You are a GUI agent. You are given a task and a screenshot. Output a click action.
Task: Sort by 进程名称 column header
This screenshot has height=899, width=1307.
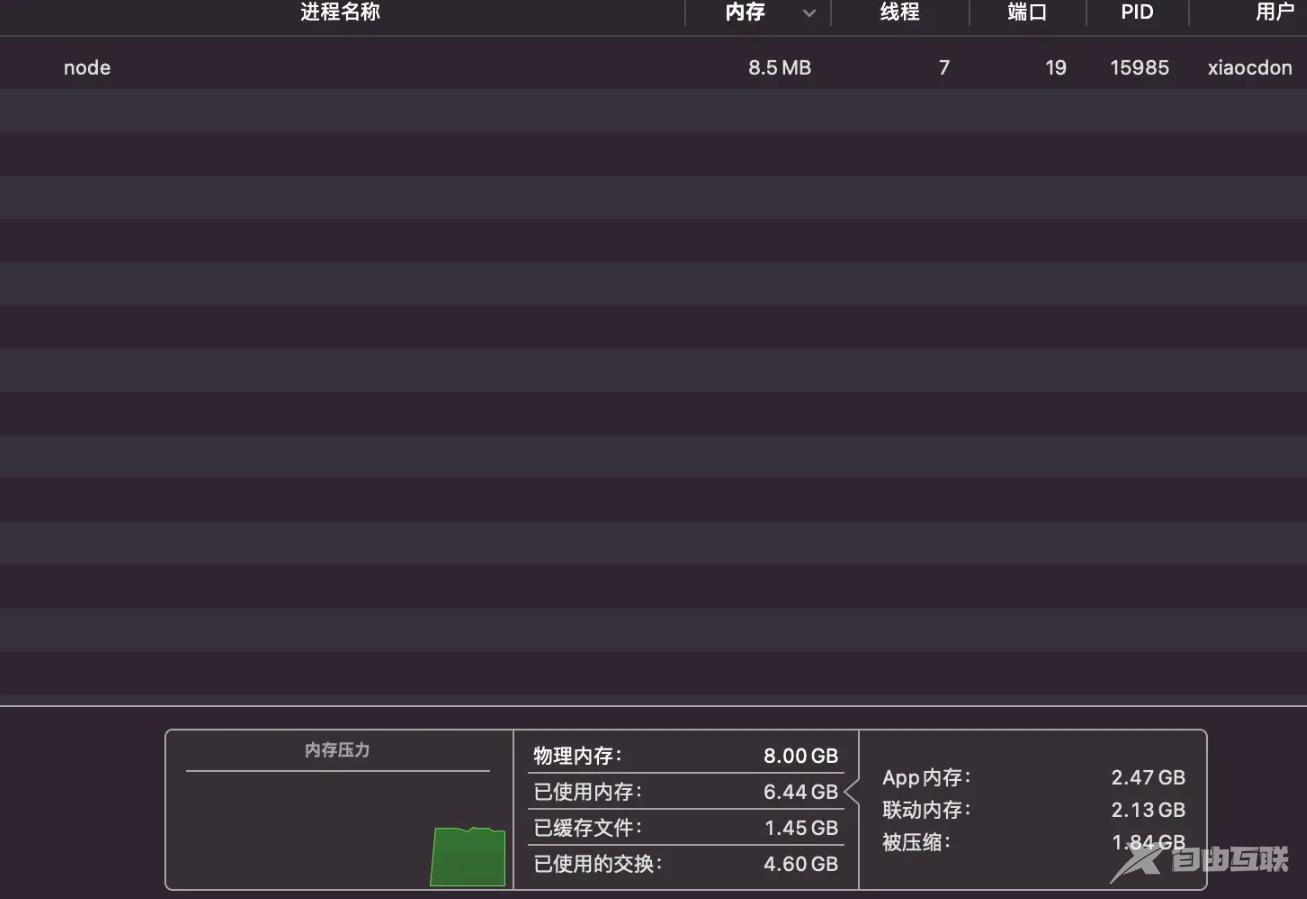click(340, 13)
